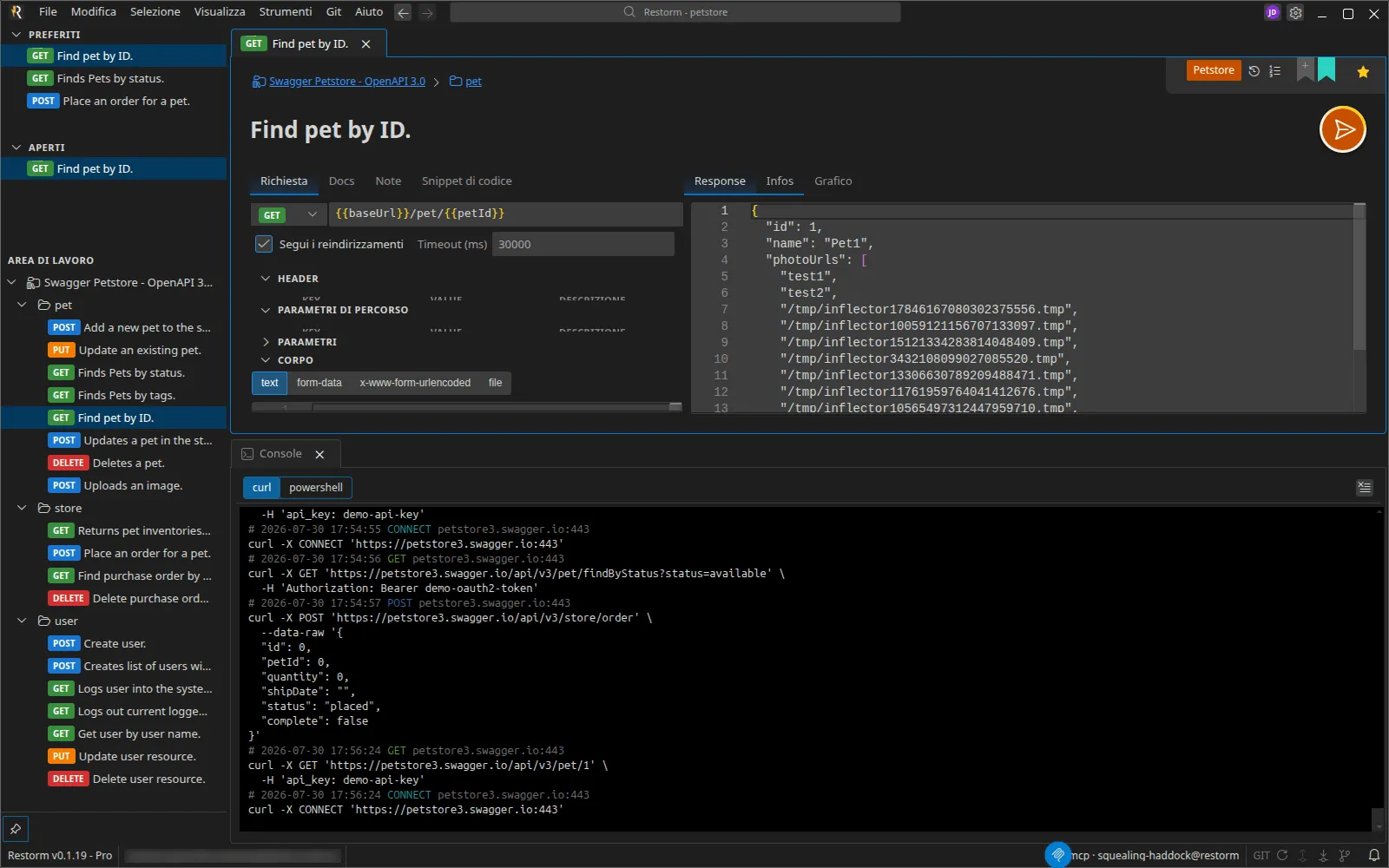The height and width of the screenshot is (868, 1389).
Task: Pull changes with Git down-arrow icon
Action: pos(1323,855)
